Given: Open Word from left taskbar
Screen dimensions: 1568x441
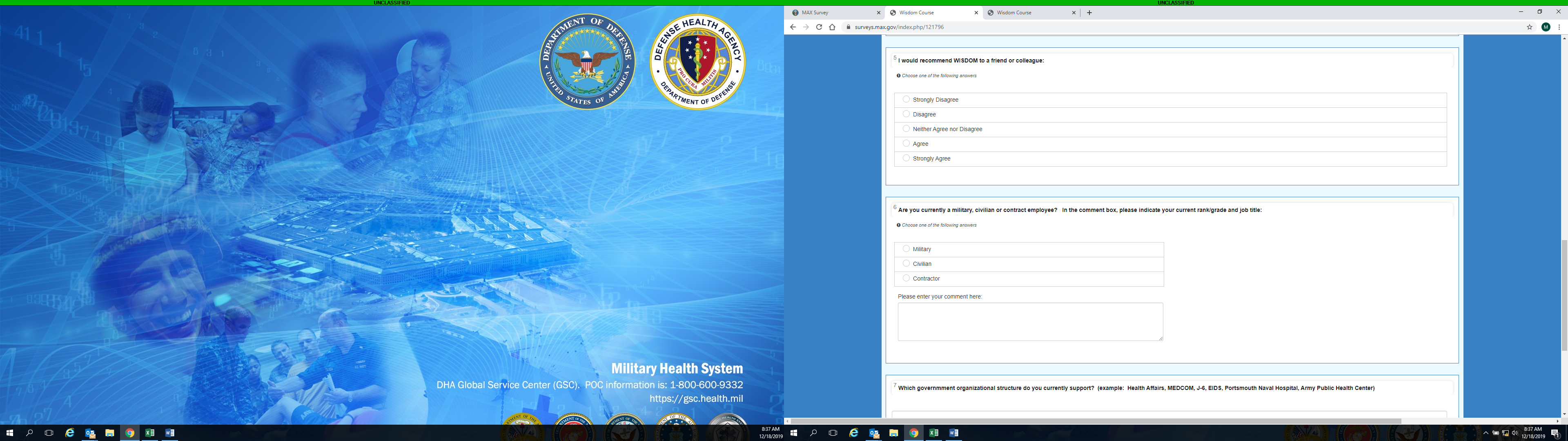Looking at the screenshot, I should pyautogui.click(x=170, y=433).
